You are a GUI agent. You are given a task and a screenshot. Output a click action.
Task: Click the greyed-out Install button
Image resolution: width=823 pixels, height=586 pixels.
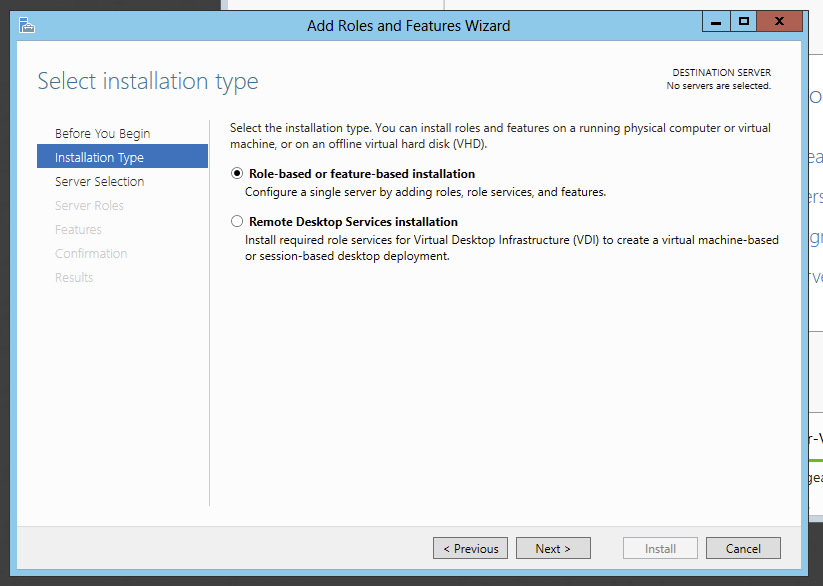pyautogui.click(x=660, y=548)
